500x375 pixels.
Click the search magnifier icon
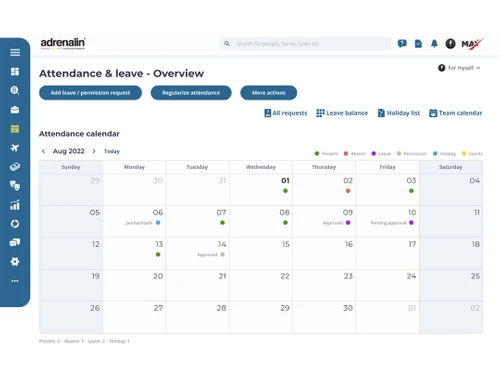(227, 44)
